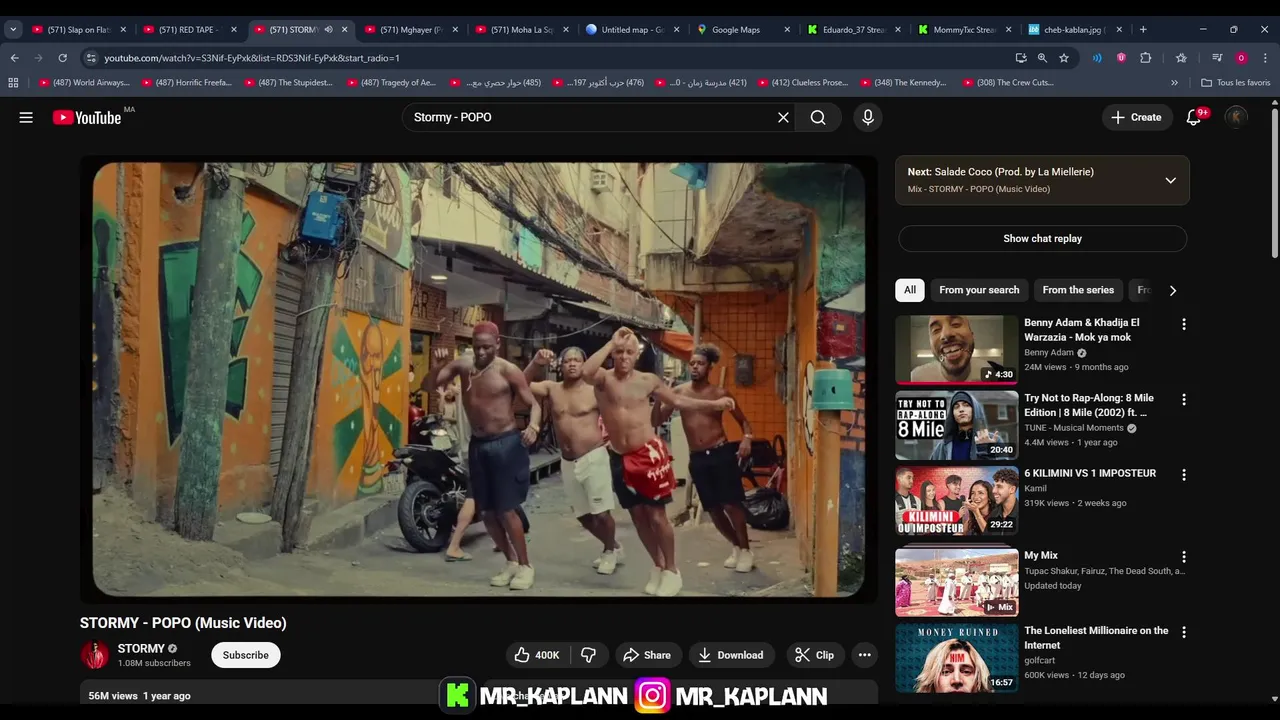The width and height of the screenshot is (1280, 720).
Task: Open the Benny Adam channel name
Action: pos(1049,353)
